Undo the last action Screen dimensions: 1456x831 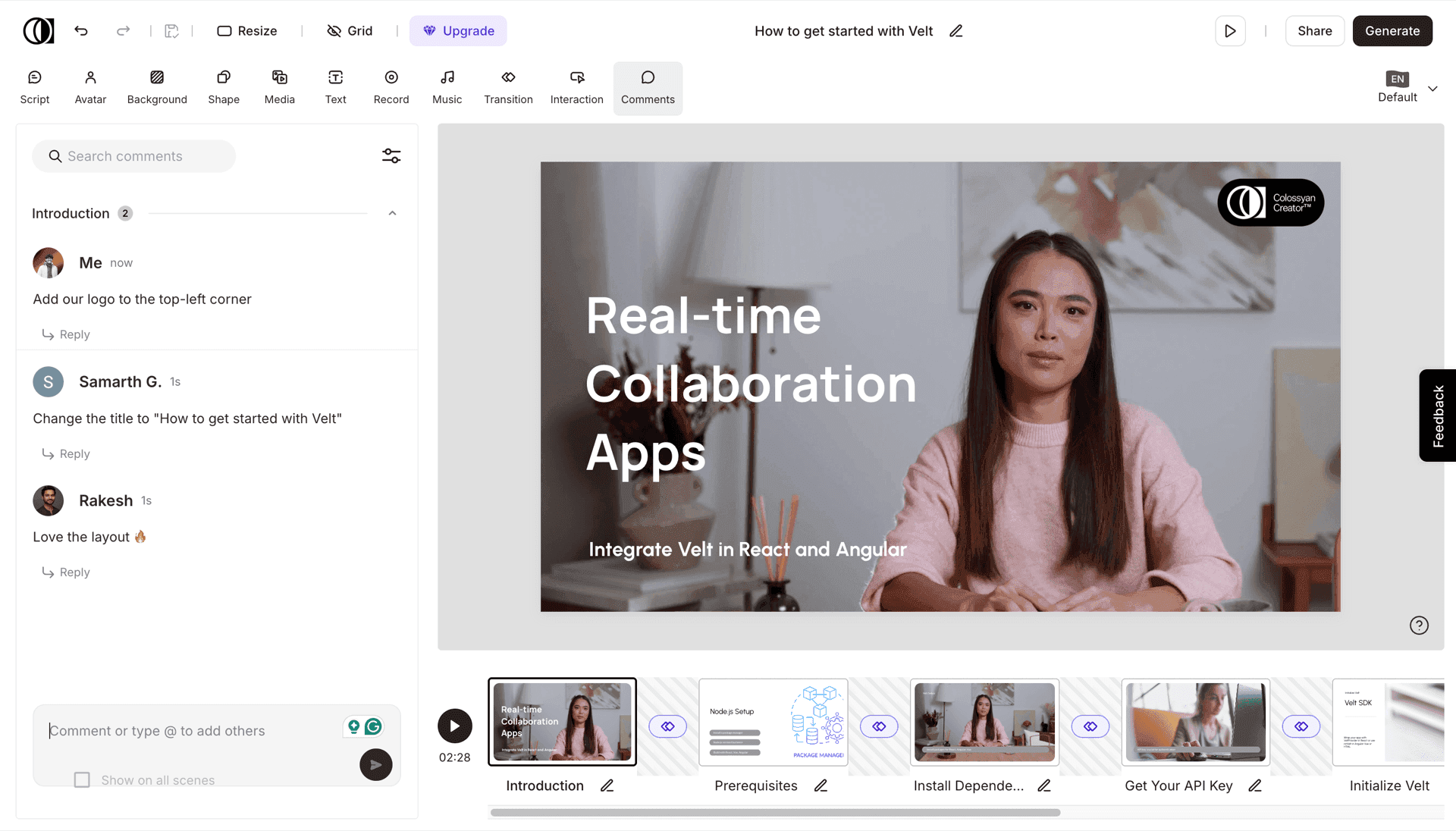click(x=81, y=31)
